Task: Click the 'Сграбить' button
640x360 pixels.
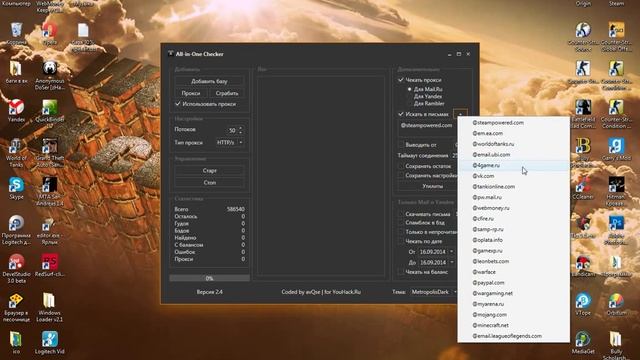Action: tap(227, 93)
